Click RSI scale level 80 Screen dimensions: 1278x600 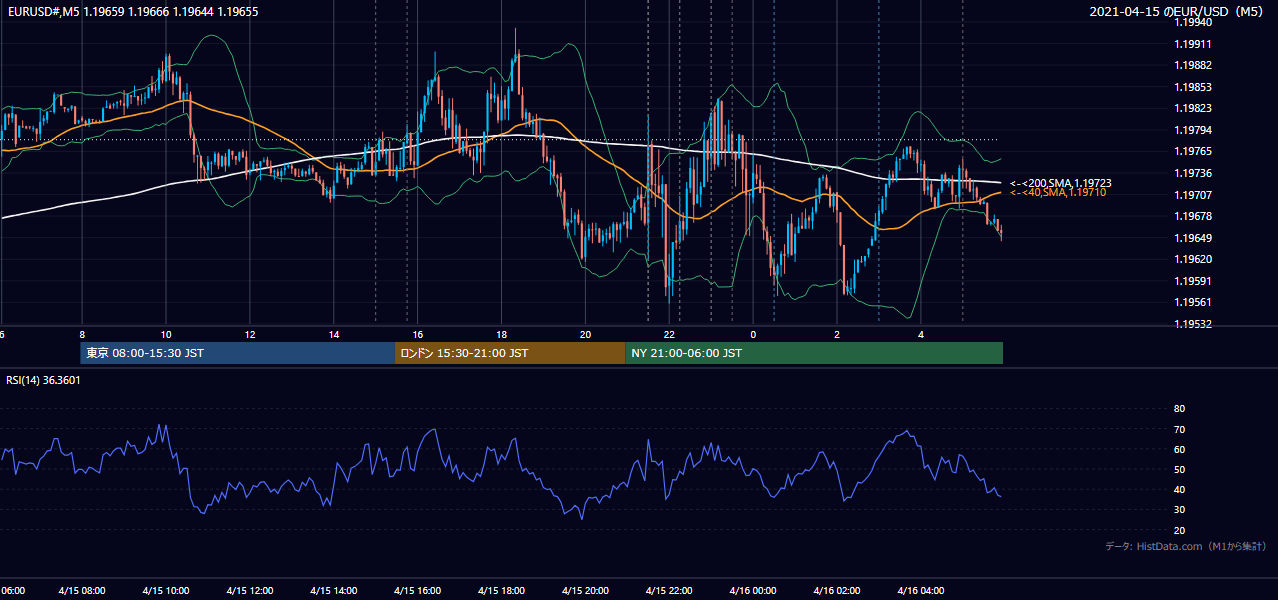pos(1179,409)
